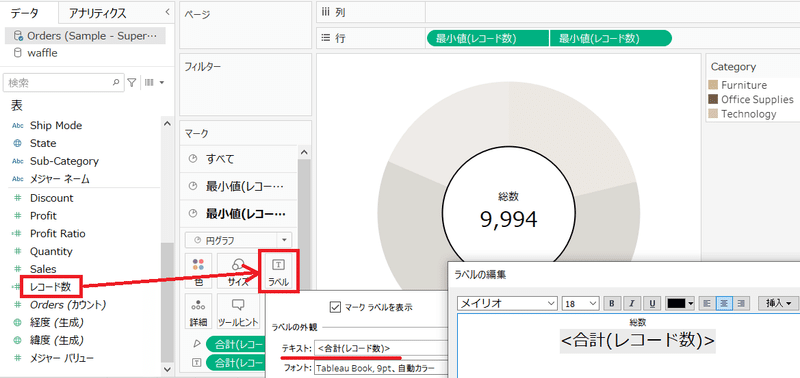Screen dimensions: 800x378
Task: Click the ツールヒント tooltip button
Action: coord(237,311)
